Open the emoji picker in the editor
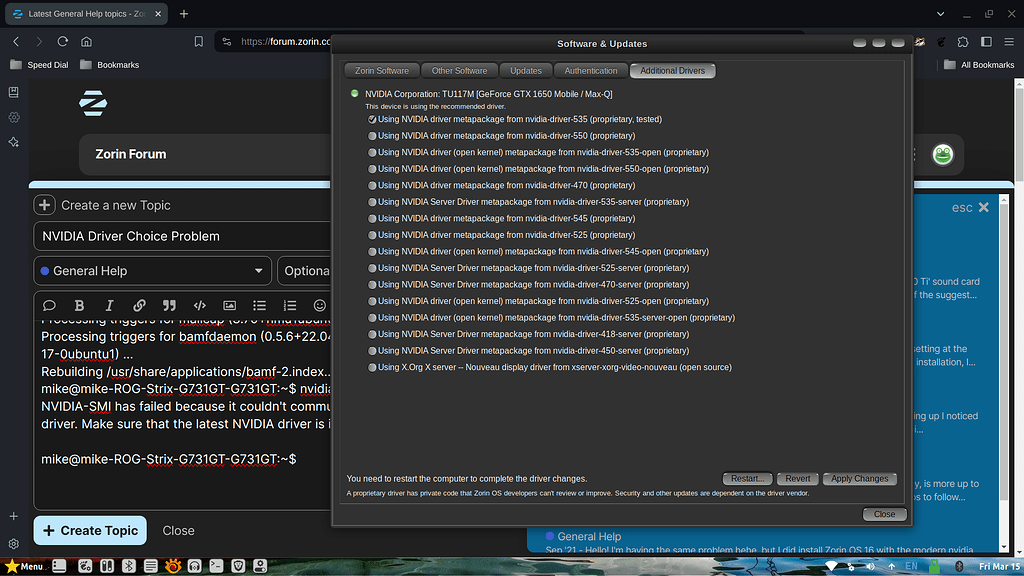Screen dimensions: 1024x576 [x=319, y=305]
